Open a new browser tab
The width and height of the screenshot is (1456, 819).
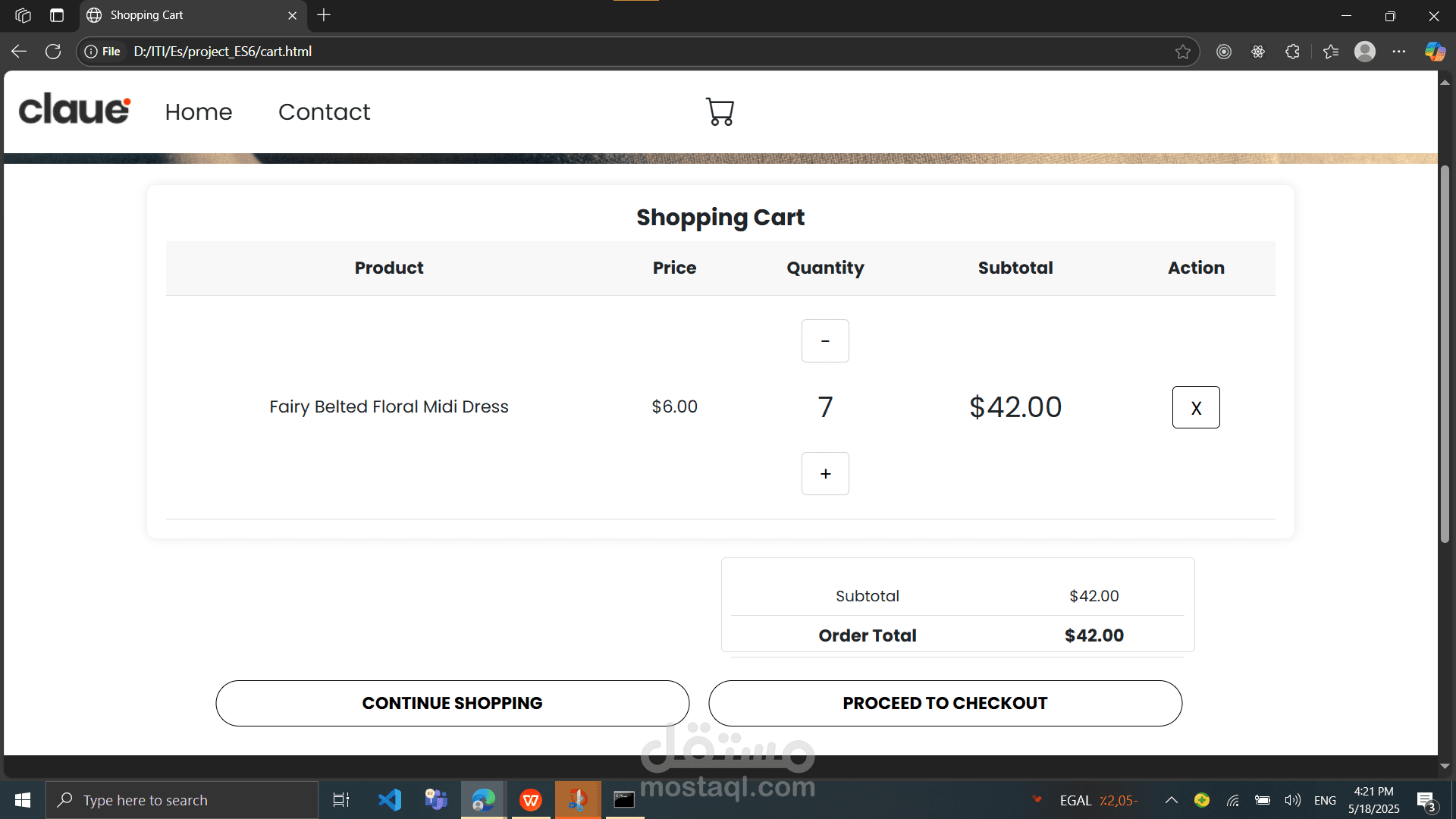pos(324,15)
